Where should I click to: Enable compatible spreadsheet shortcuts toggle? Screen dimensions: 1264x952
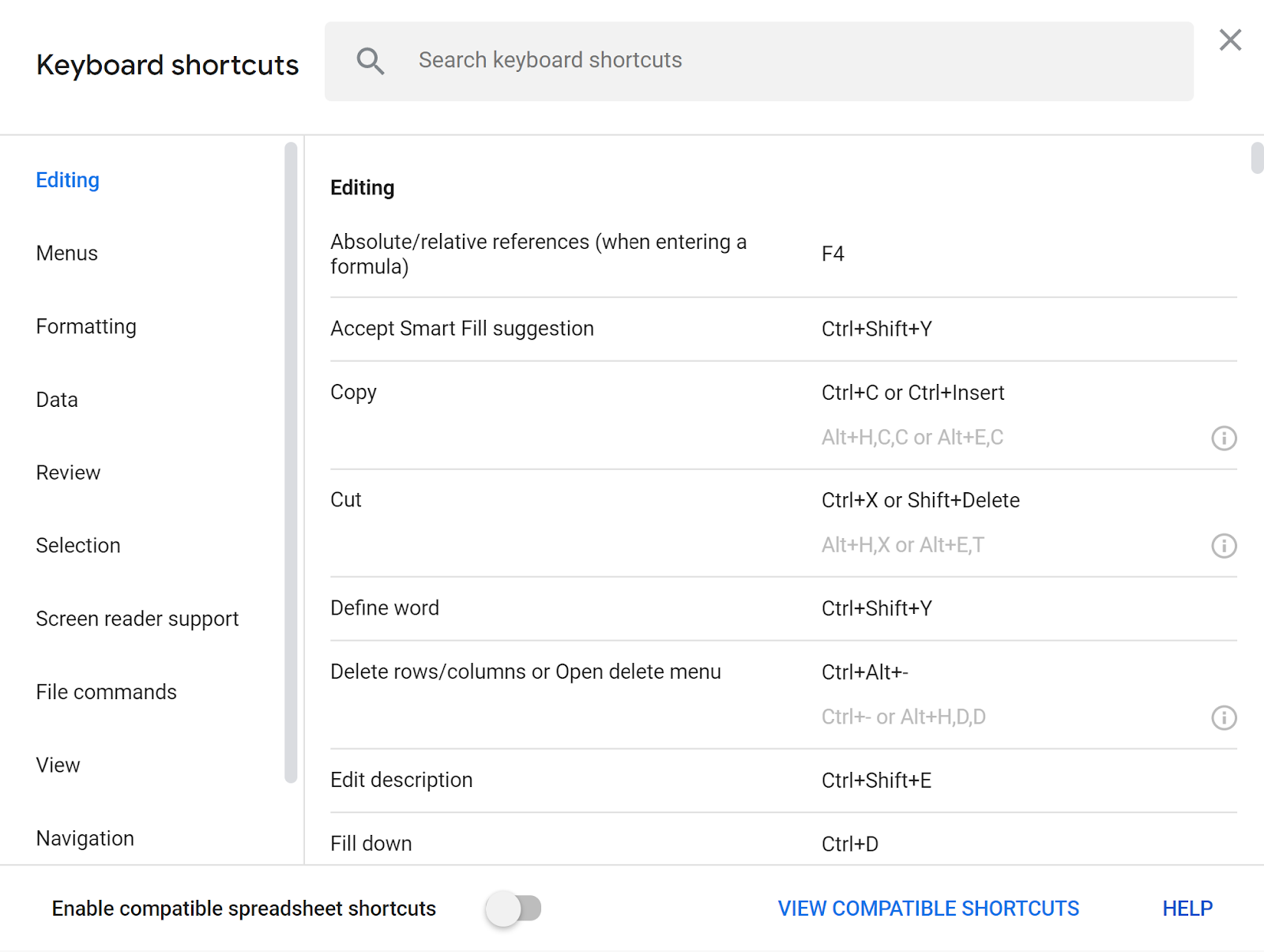pos(513,909)
